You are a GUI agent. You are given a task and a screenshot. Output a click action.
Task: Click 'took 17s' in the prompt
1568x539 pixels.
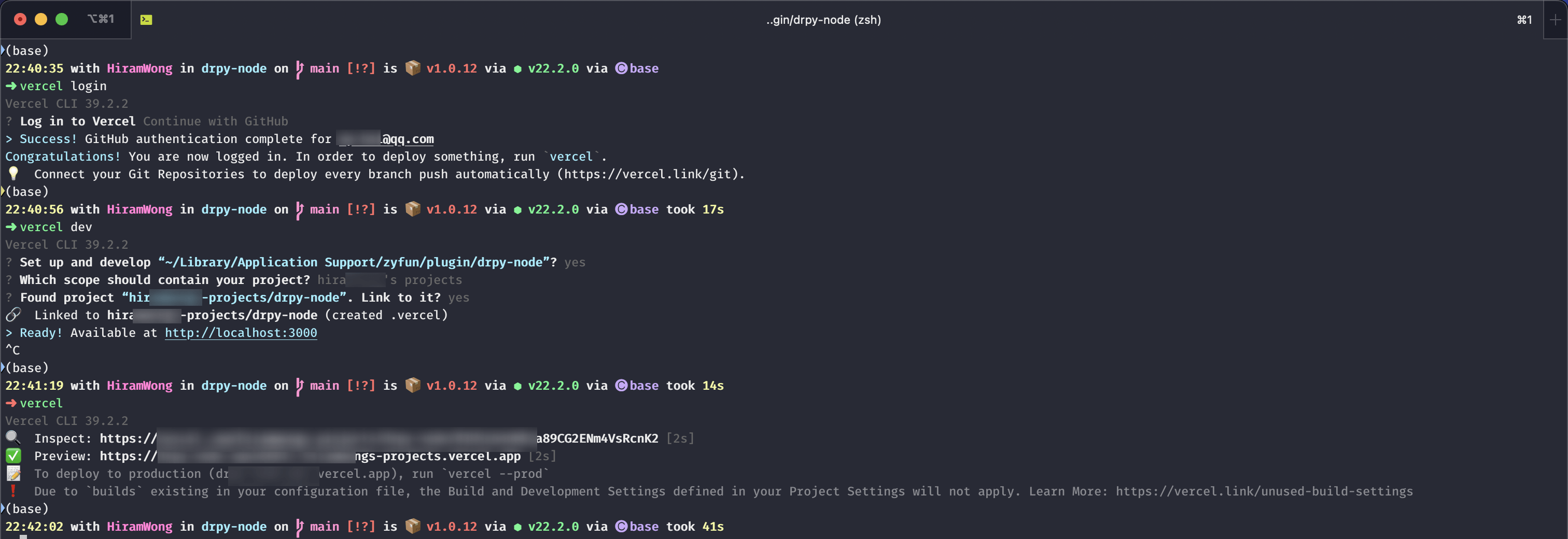click(x=695, y=209)
